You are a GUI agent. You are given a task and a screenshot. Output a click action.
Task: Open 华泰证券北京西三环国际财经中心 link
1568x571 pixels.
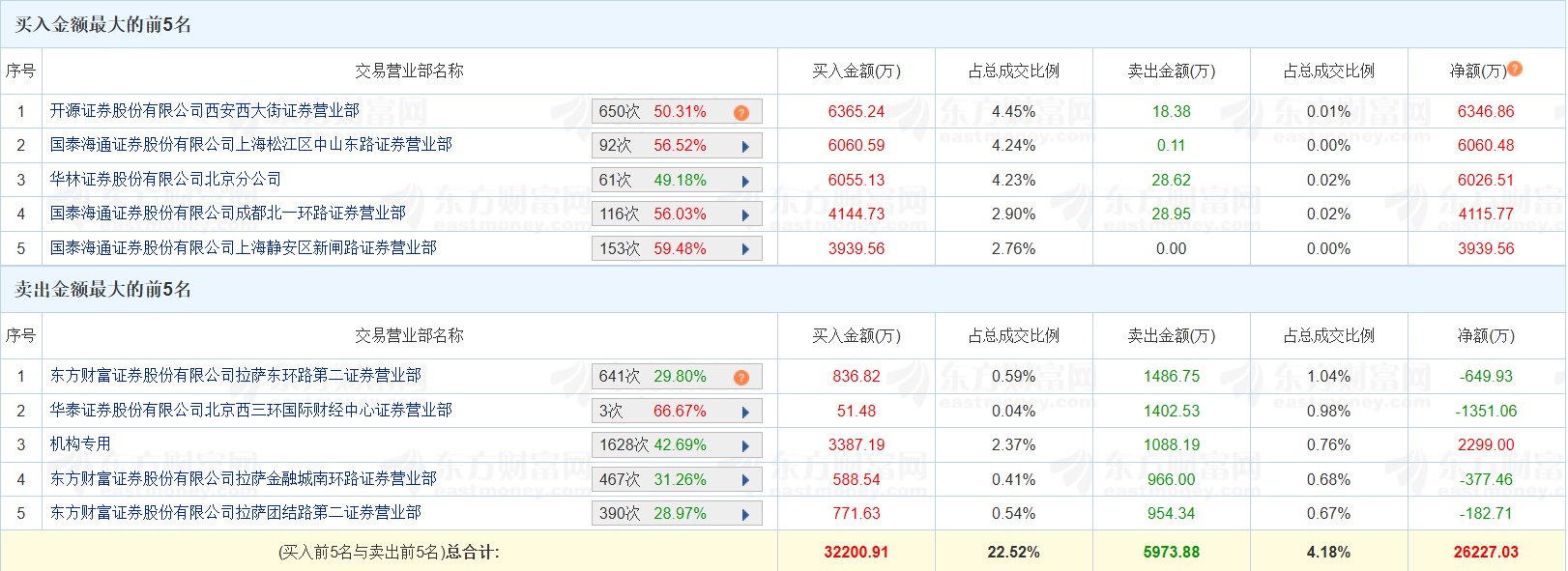[x=251, y=411]
